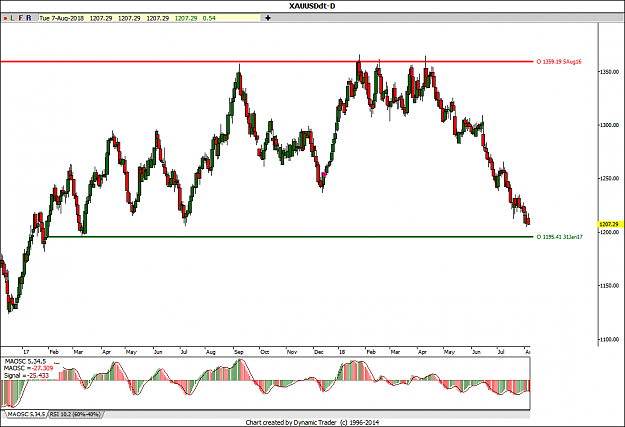Click the Sep label on time axis
The image size is (625, 427).
(239, 352)
